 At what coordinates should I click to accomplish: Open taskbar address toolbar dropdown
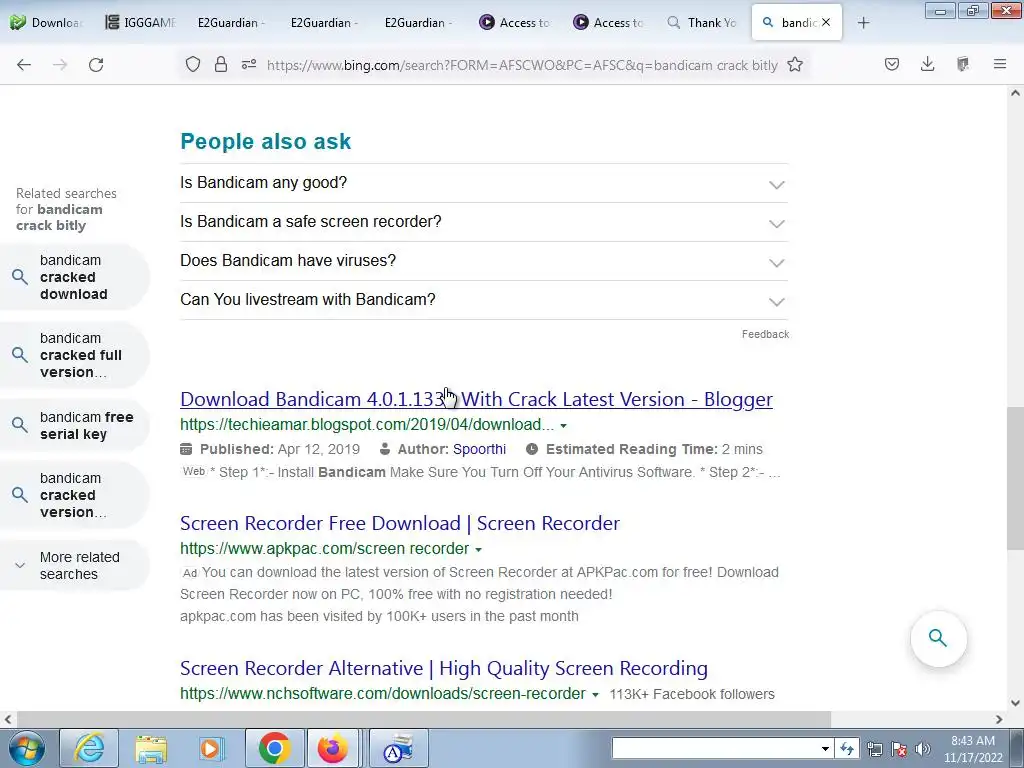pyautogui.click(x=825, y=749)
